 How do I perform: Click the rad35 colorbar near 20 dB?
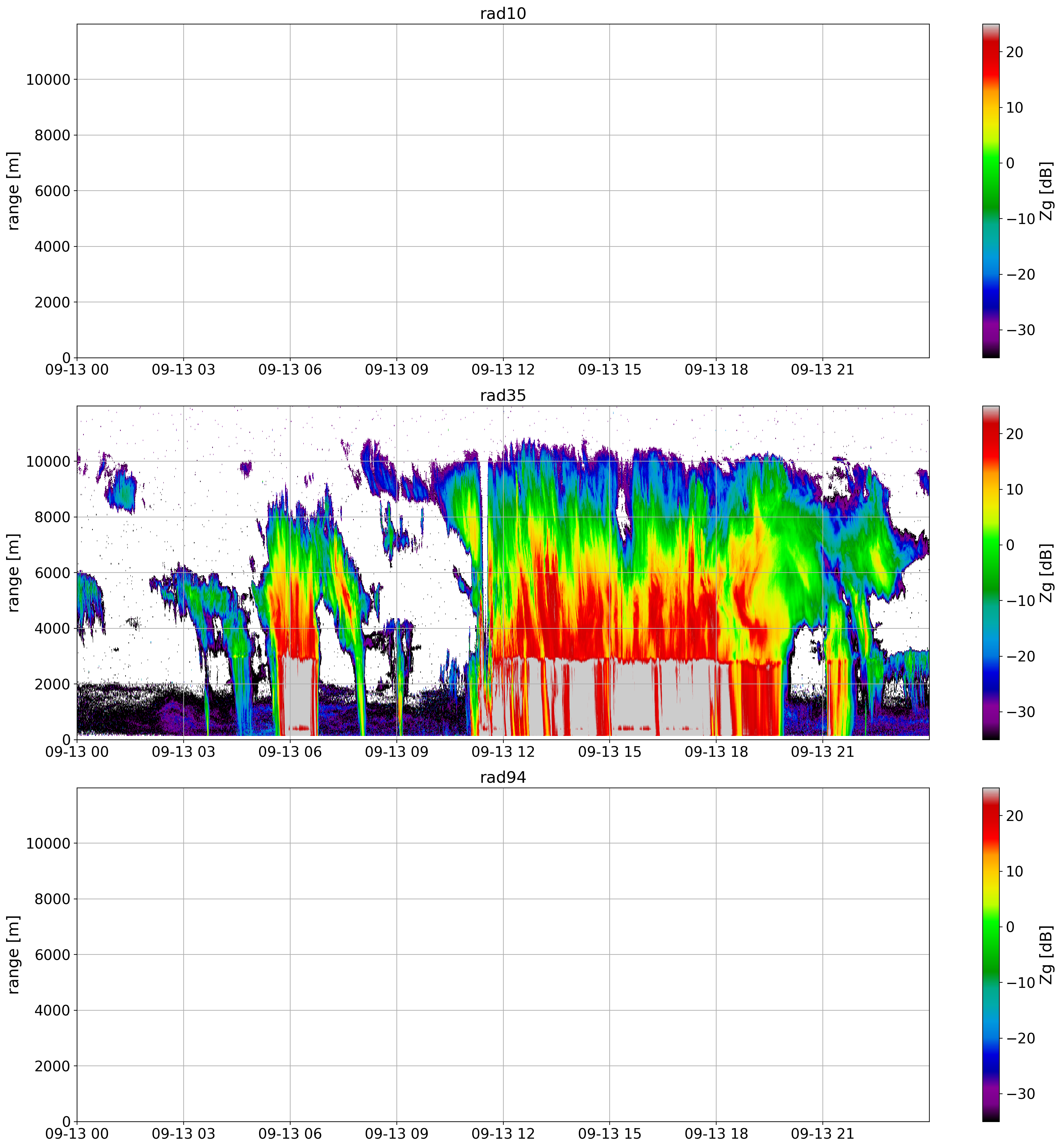990,434
